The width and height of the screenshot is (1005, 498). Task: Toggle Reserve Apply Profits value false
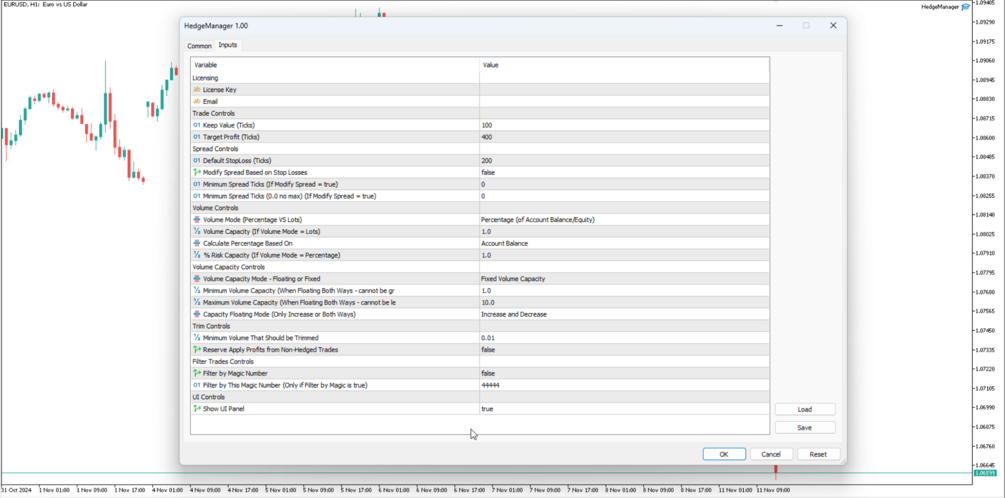coord(624,350)
